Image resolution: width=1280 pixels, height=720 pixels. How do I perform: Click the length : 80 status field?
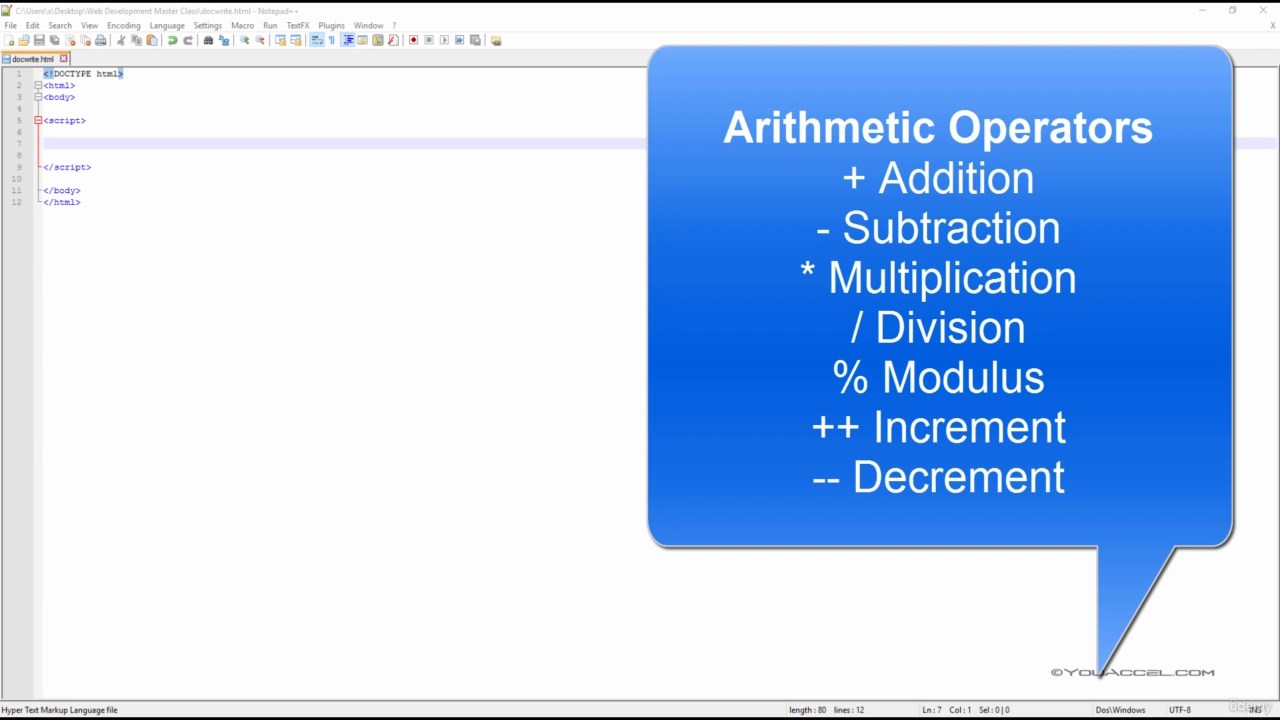click(x=808, y=710)
